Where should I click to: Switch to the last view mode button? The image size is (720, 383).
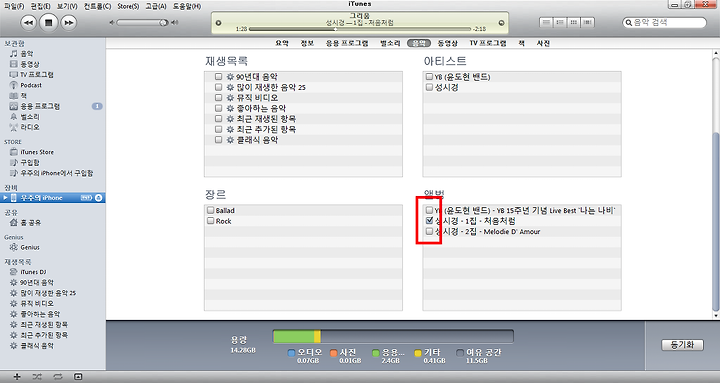(588, 23)
